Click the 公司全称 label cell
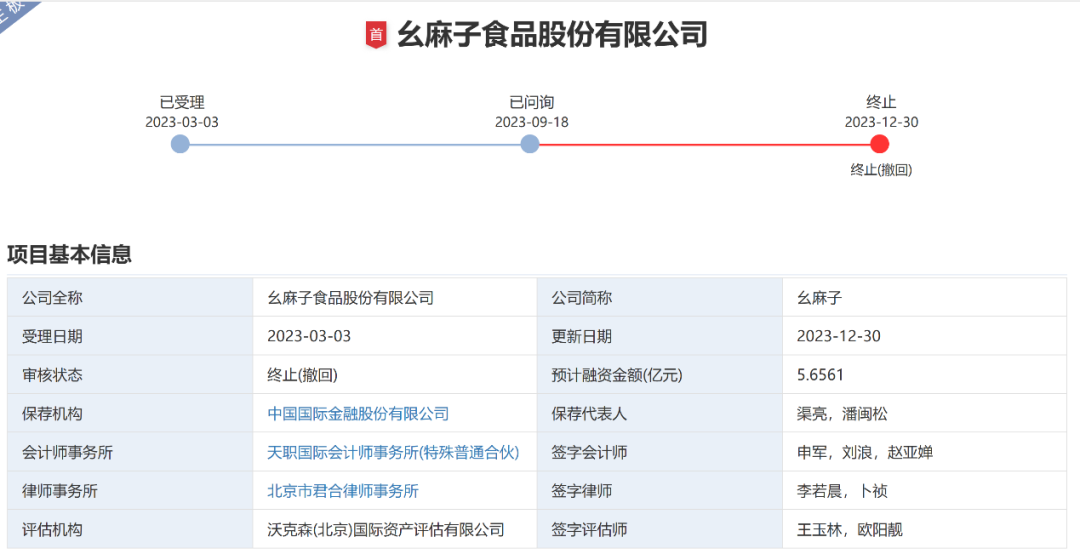Screen dimensions: 1080x554 tap(130, 298)
